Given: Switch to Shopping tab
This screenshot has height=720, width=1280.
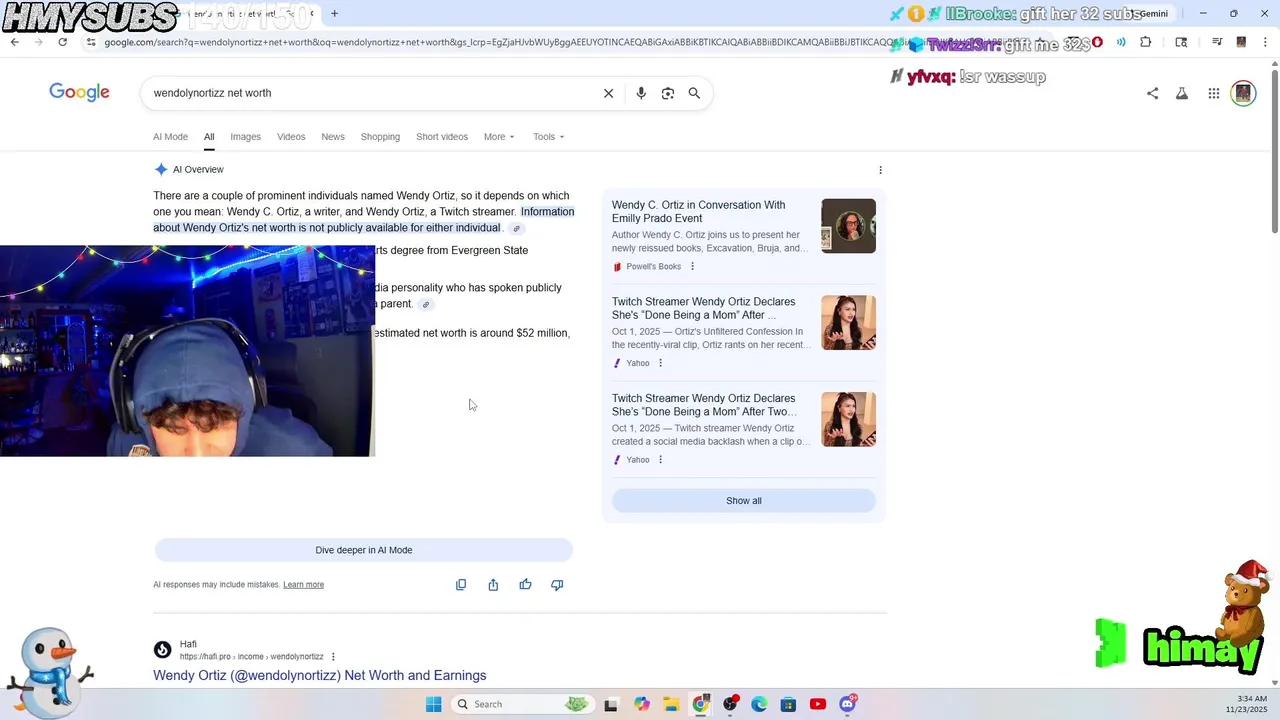Looking at the screenshot, I should coord(380,137).
